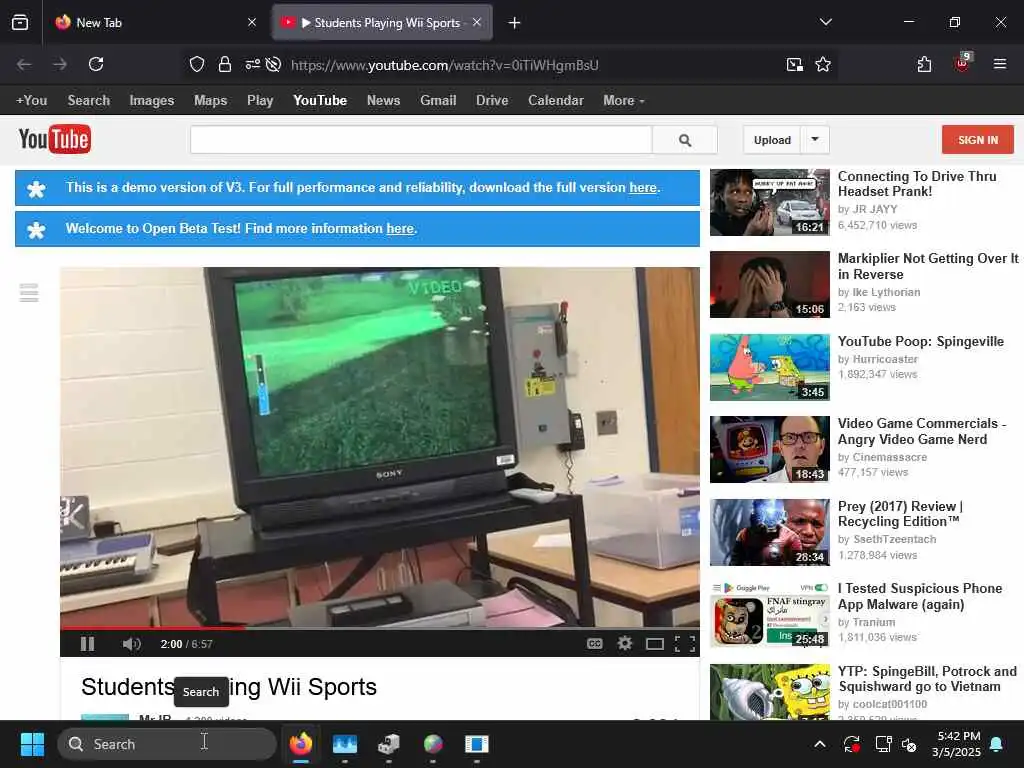This screenshot has height=768, width=1024.
Task: Open Connecting To Drive Thru Headset Prank thumbnail
Action: point(769,202)
